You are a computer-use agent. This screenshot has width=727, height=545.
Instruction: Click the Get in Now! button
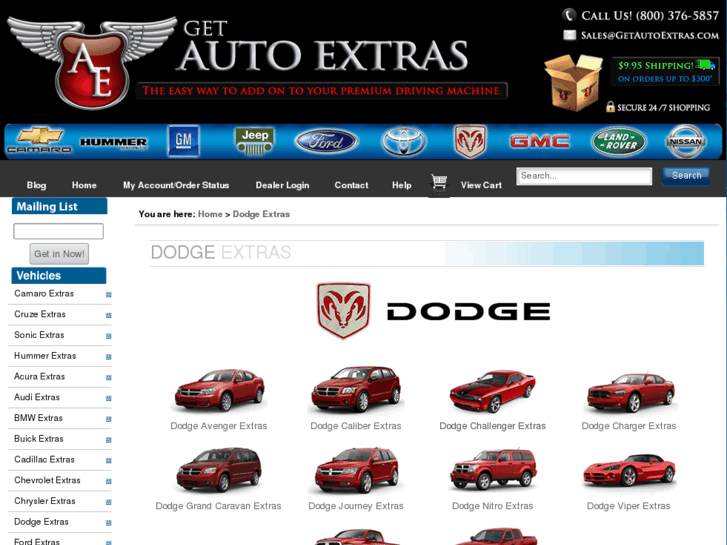tap(59, 254)
